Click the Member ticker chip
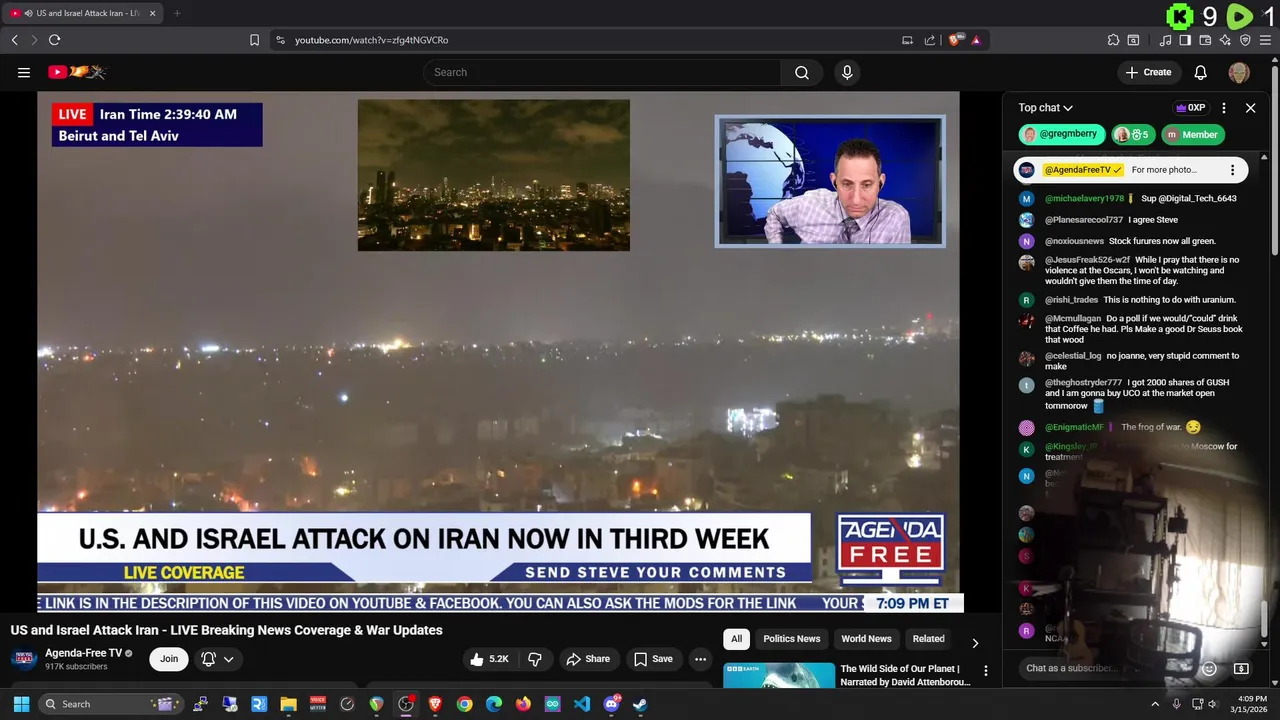1280x720 pixels. [1193, 135]
